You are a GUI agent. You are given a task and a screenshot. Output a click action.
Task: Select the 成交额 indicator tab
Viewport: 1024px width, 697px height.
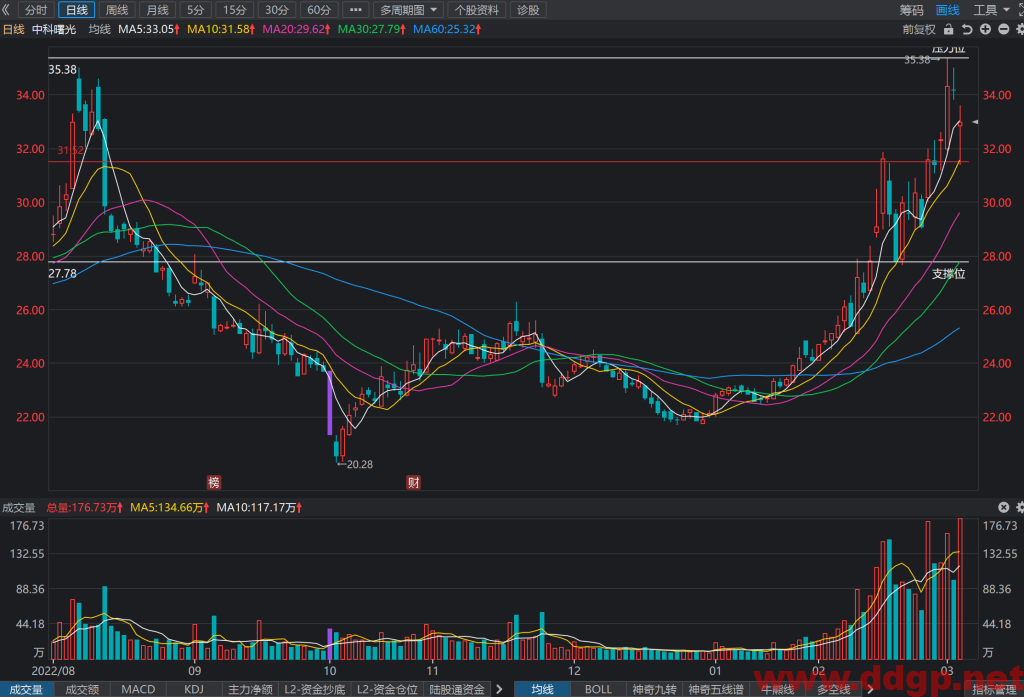pyautogui.click(x=82, y=689)
